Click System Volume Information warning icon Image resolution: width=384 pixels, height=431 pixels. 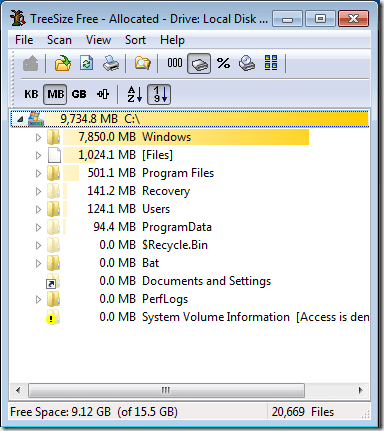53,317
